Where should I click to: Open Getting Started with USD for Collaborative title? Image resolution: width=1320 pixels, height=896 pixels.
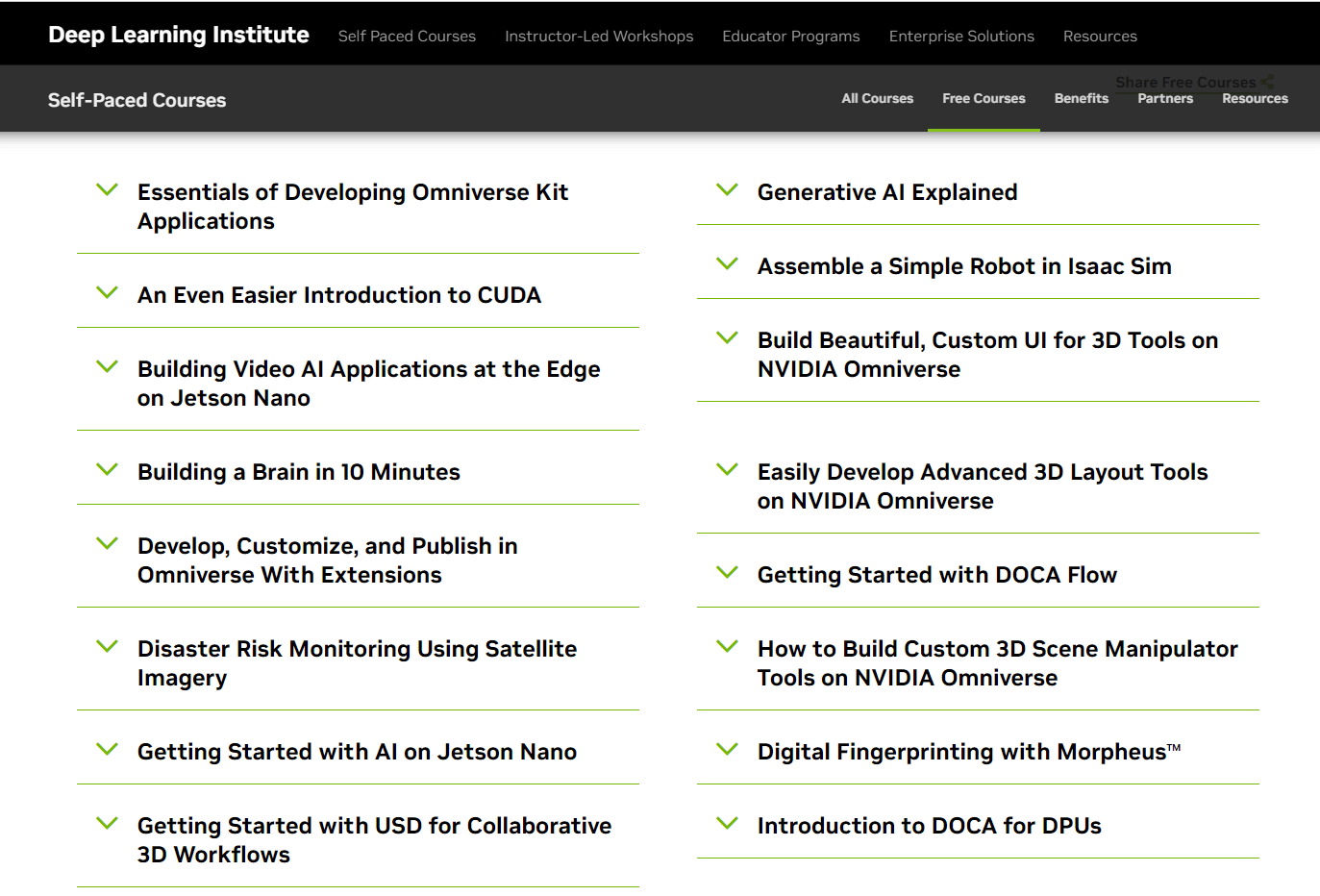tap(375, 840)
